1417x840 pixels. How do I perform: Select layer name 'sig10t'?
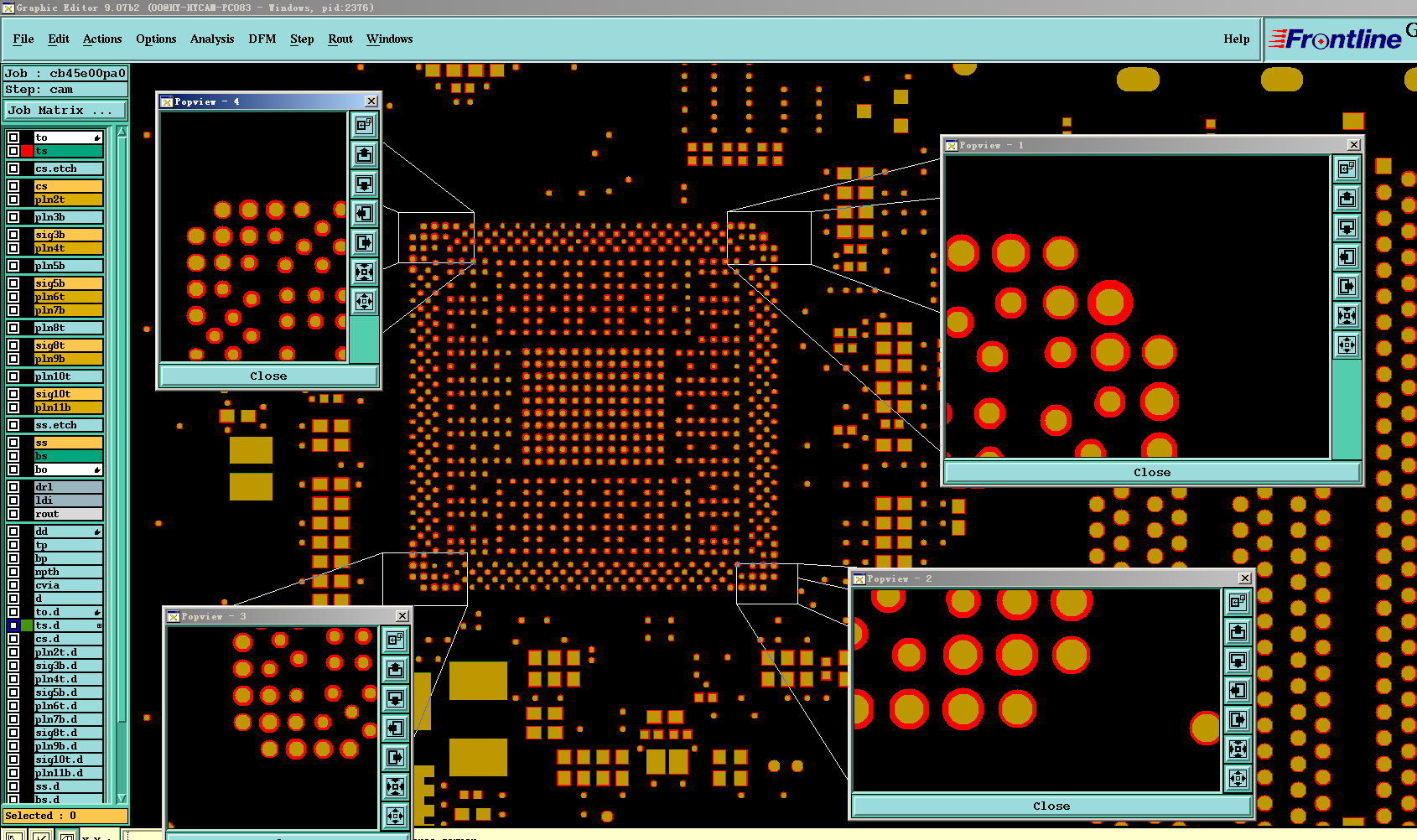68,394
